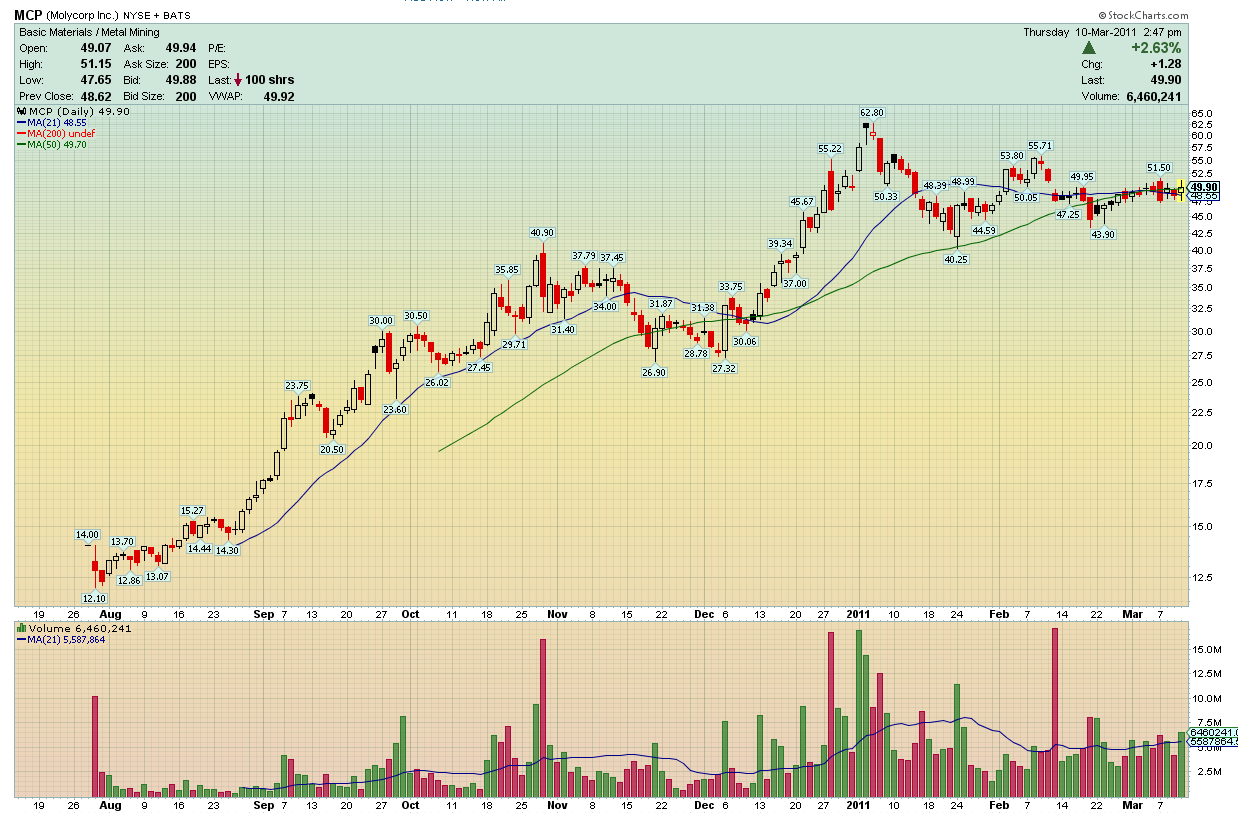Click the 62.80 peak price label
Image resolution: width=1240 pixels, height=814 pixels.
pyautogui.click(x=872, y=112)
